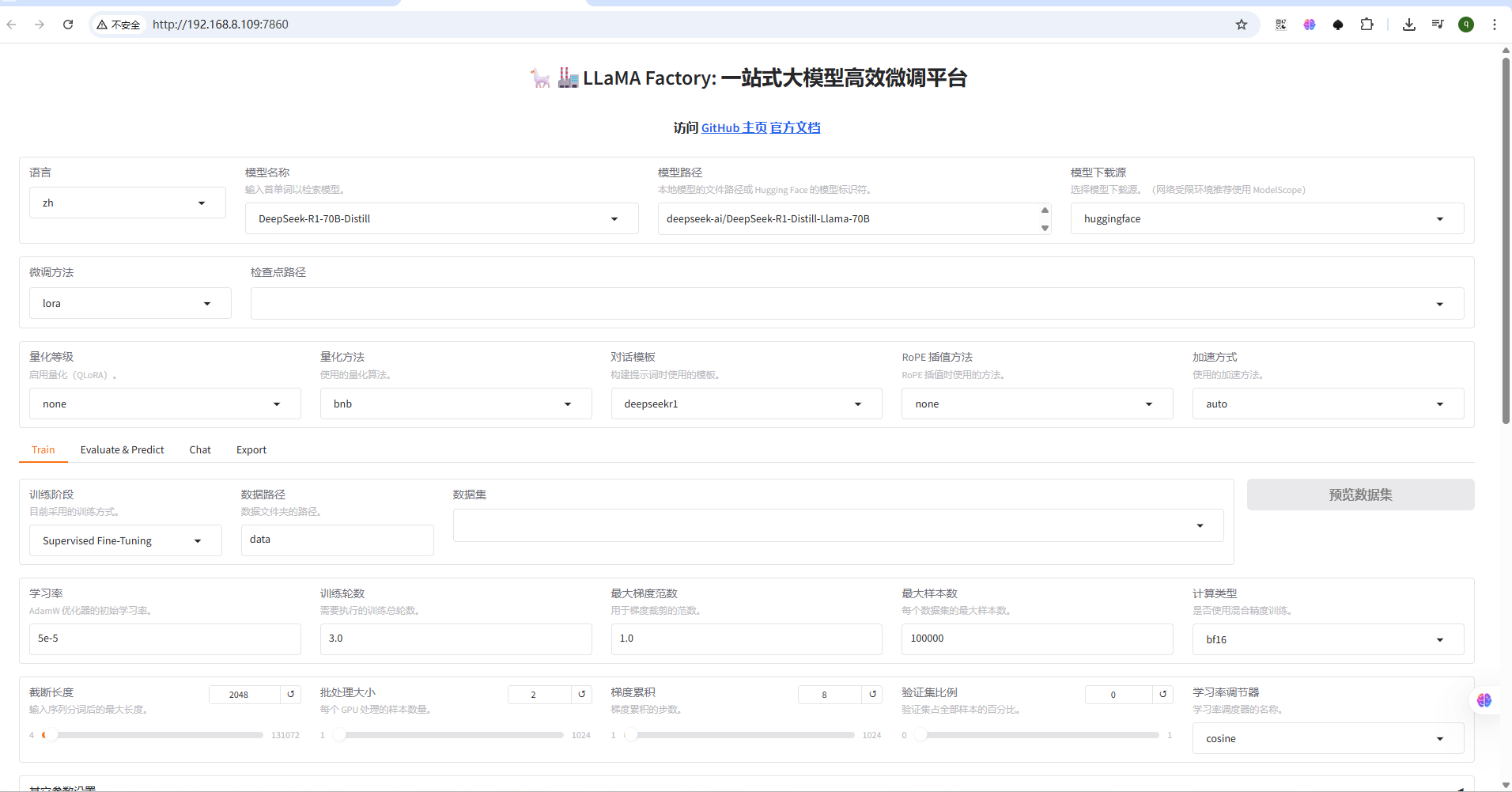Reset truncation length value 2048

click(291, 694)
